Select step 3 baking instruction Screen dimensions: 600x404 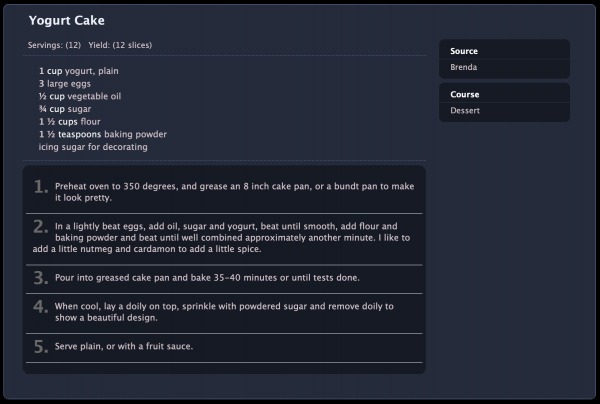(207, 278)
